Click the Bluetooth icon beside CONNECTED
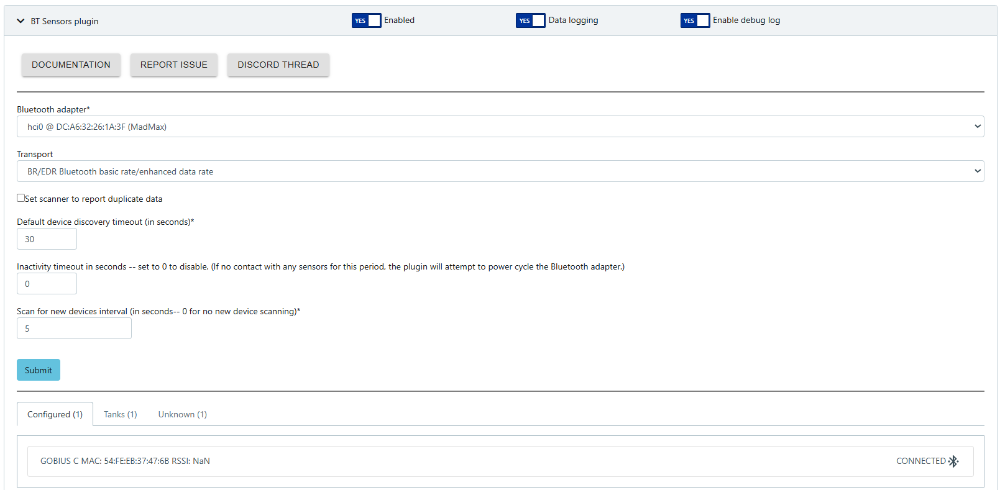This screenshot has width=1000, height=490. coord(953,461)
